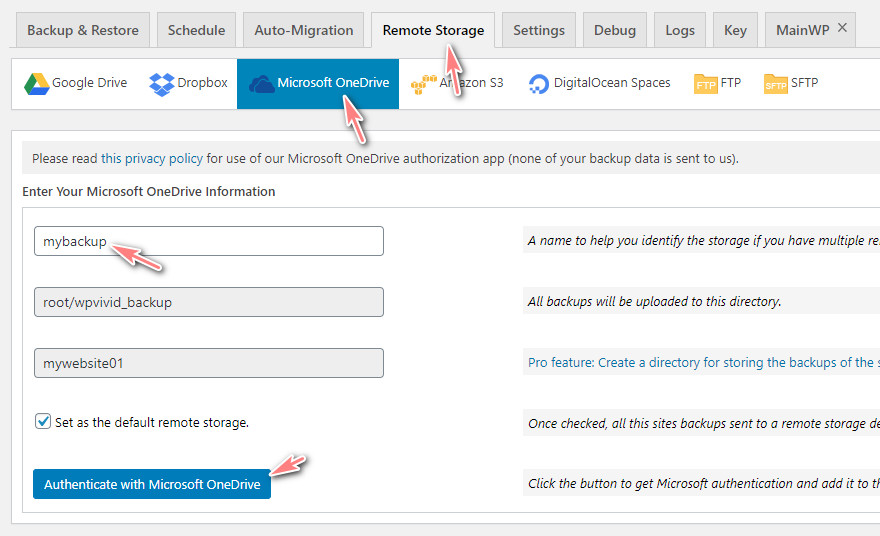Click the Dropbox logo icon
The width and height of the screenshot is (880, 536).
pos(162,84)
